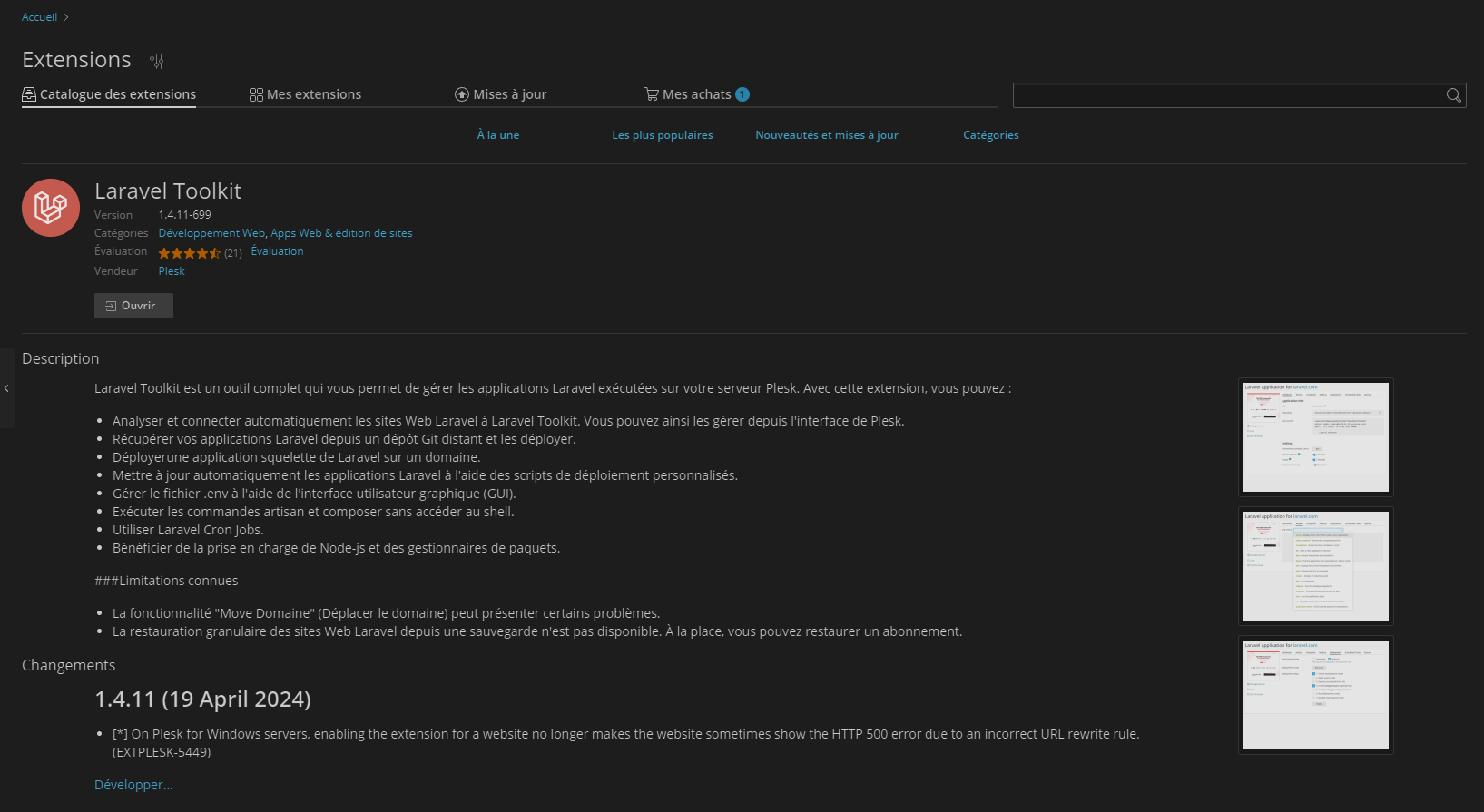The image size is (1484, 812).
Task: Open the third Laravel screenshot thumbnail
Action: (x=1316, y=695)
